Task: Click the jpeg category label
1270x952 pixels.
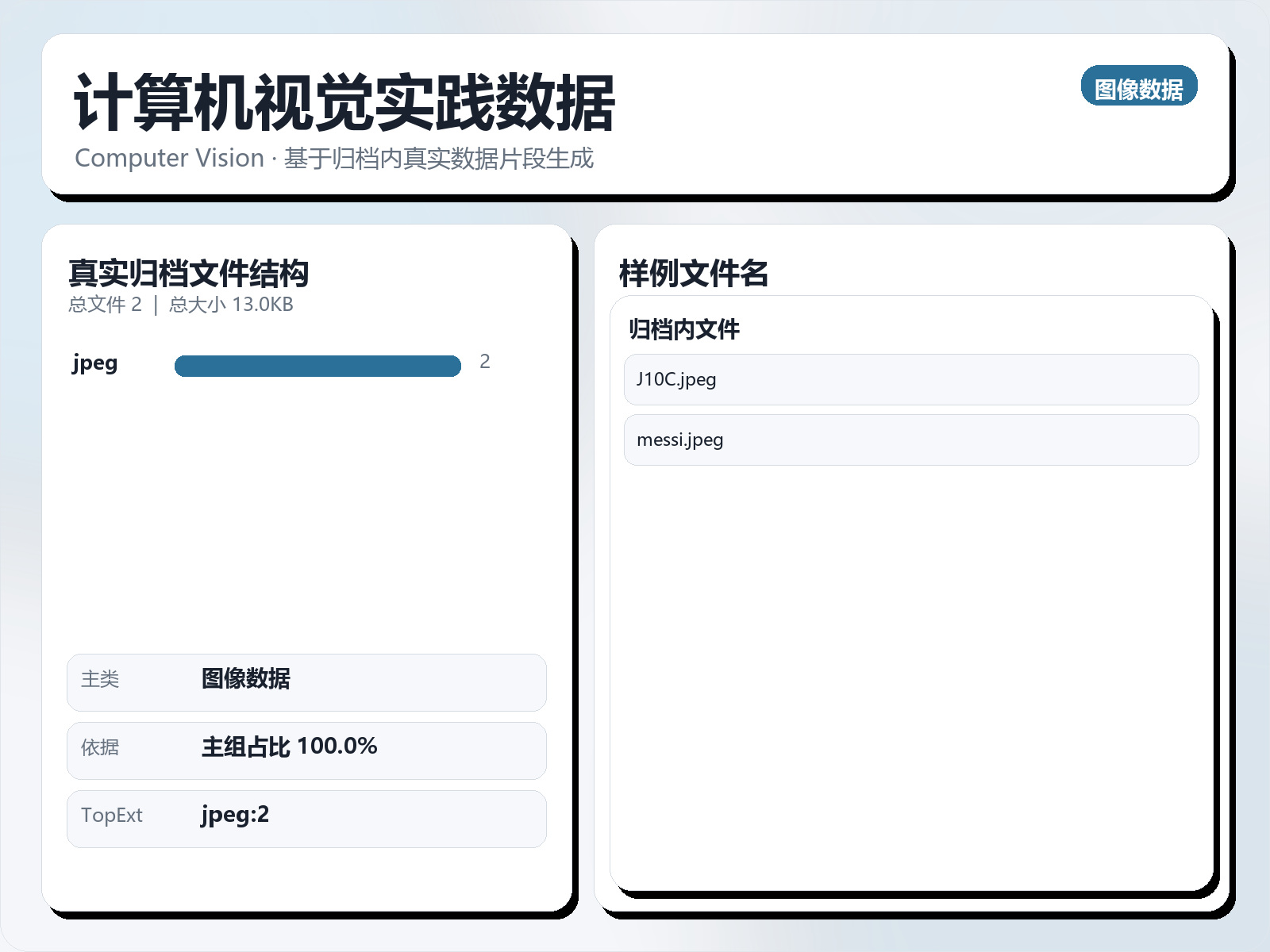Action: [x=93, y=364]
